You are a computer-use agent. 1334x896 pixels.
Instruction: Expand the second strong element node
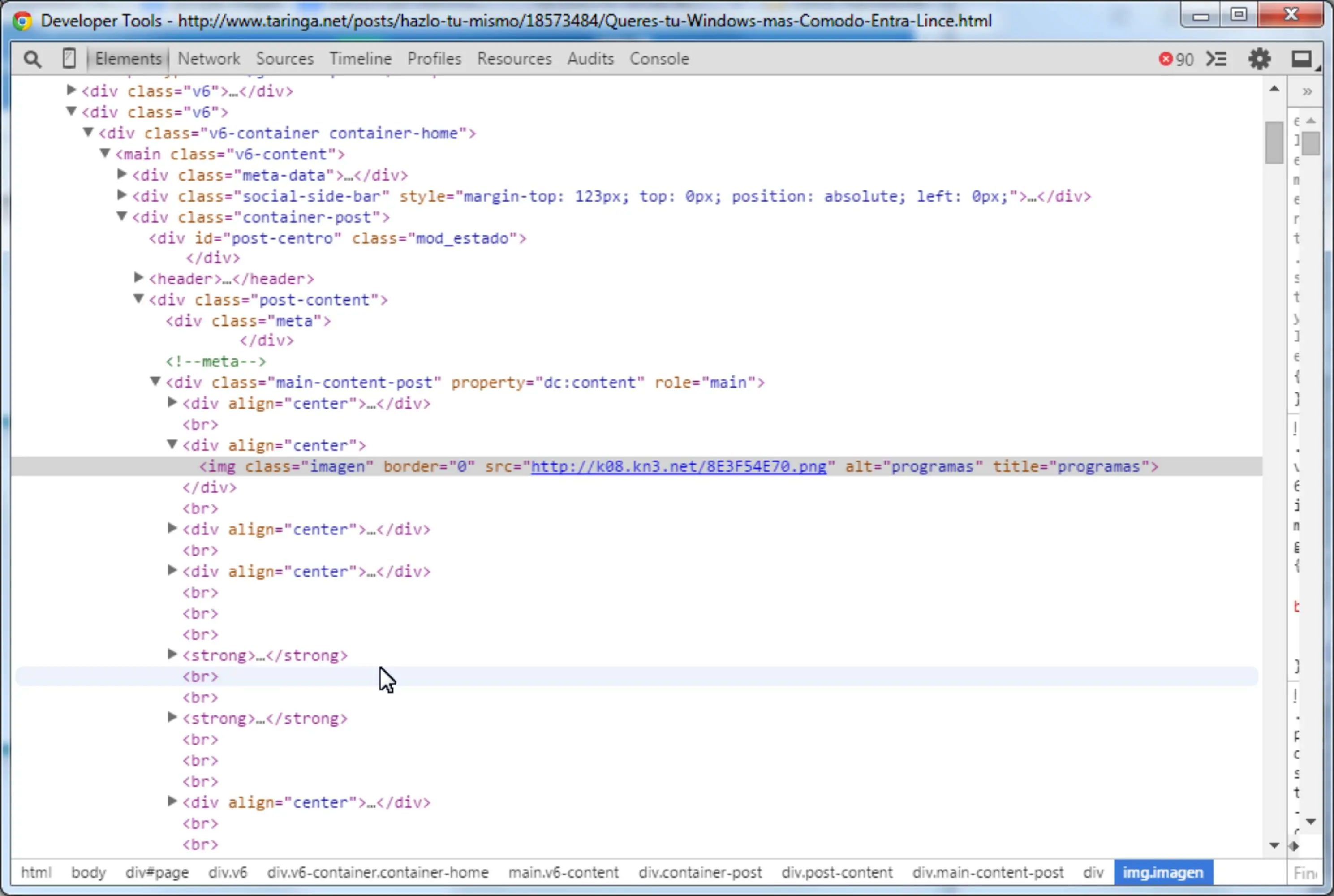point(172,717)
